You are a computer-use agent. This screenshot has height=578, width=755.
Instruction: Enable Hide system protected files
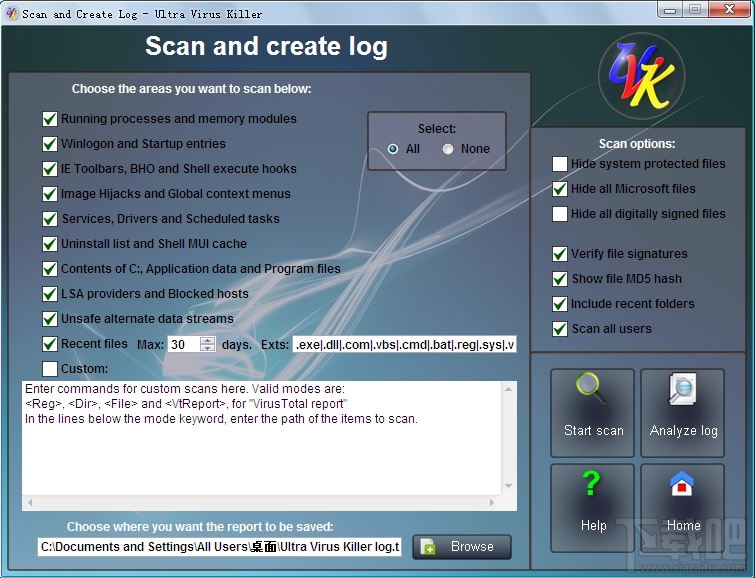click(560, 164)
